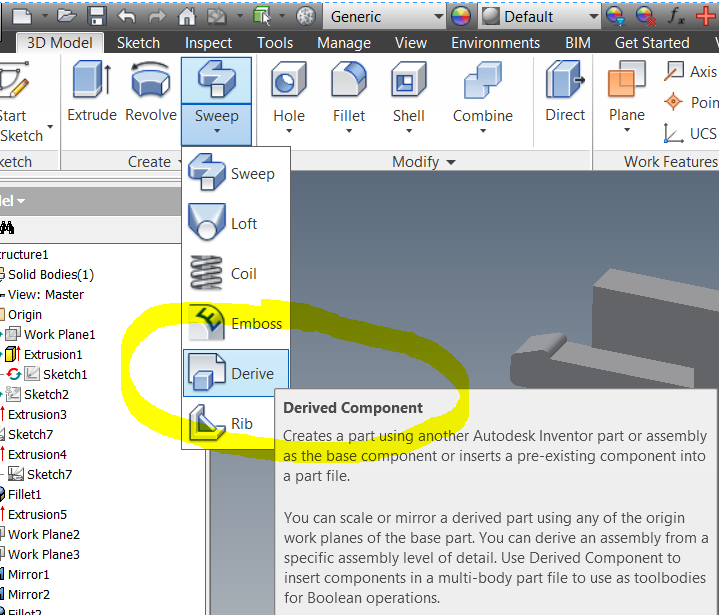Select Extrusion1 in the browser
719x615 pixels.
(53, 355)
